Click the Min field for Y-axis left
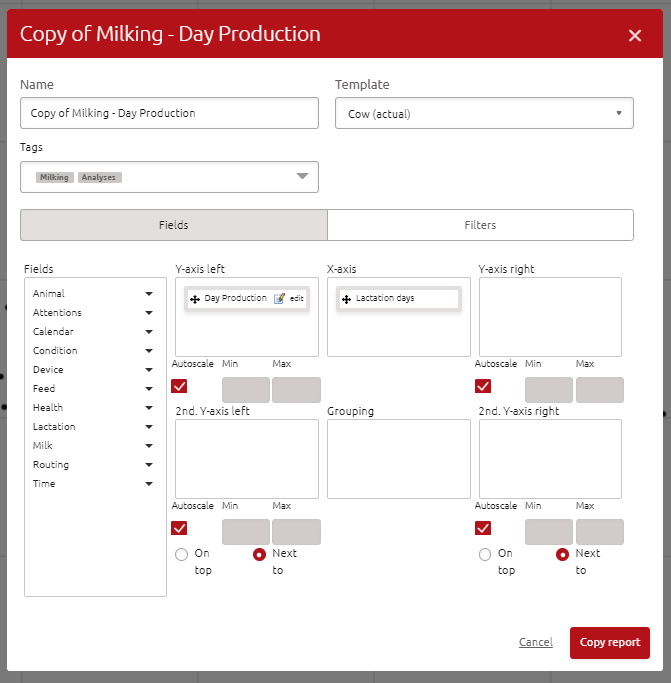Image resolution: width=671 pixels, height=683 pixels. (246, 390)
